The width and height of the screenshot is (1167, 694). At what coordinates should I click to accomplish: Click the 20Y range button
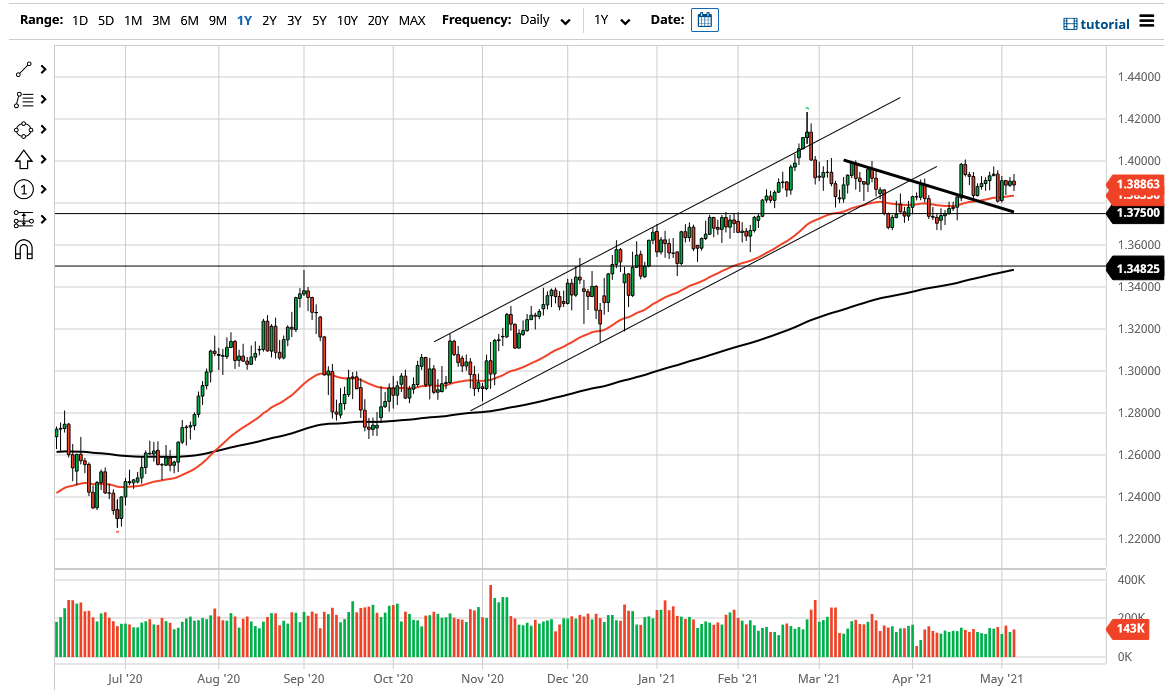(x=378, y=19)
